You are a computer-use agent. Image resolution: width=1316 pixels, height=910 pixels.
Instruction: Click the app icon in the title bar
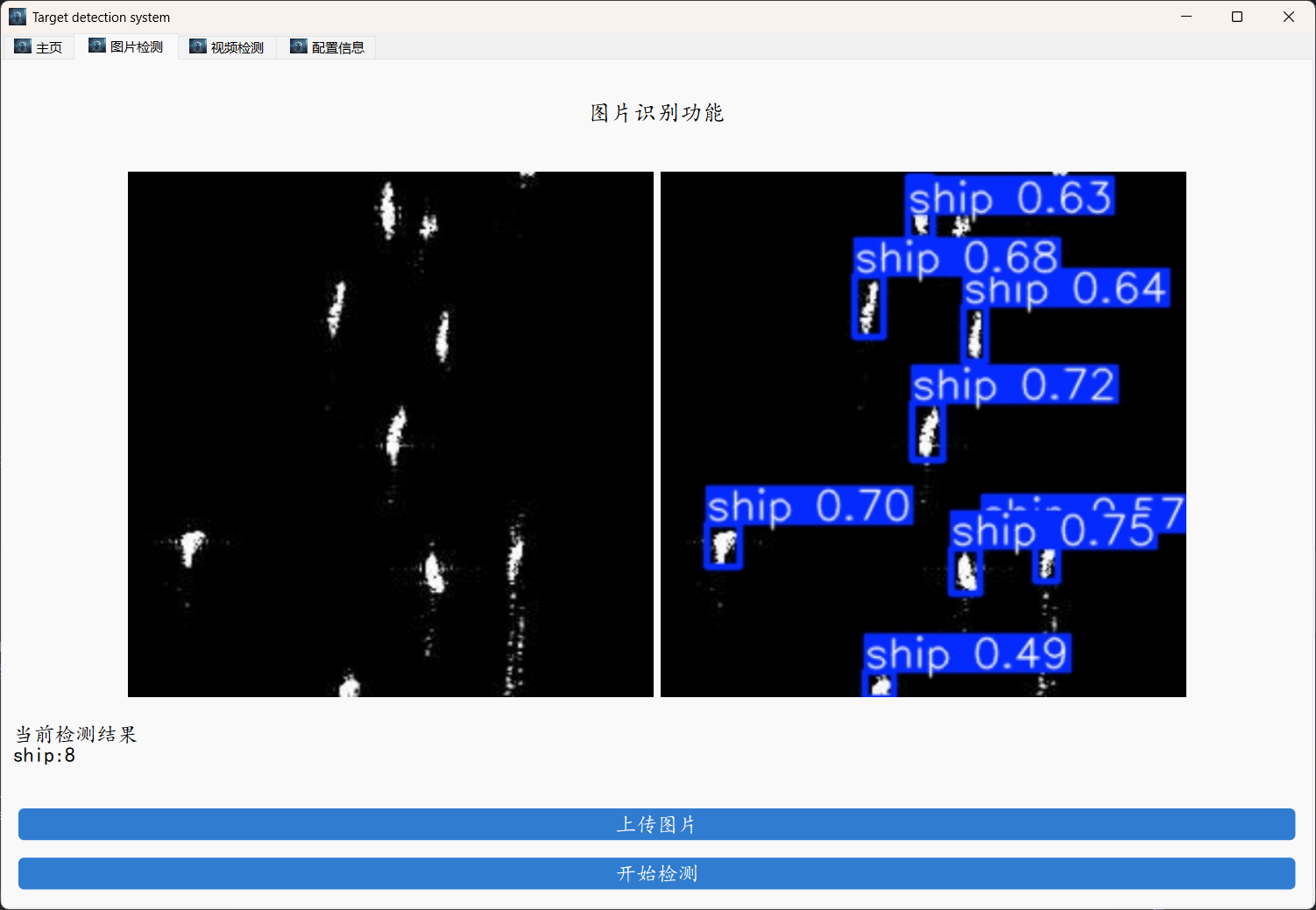[17, 16]
